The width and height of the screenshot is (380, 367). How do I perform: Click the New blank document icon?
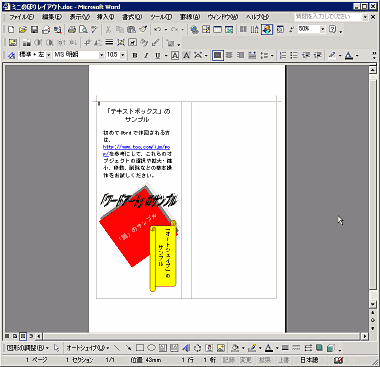tap(11, 30)
